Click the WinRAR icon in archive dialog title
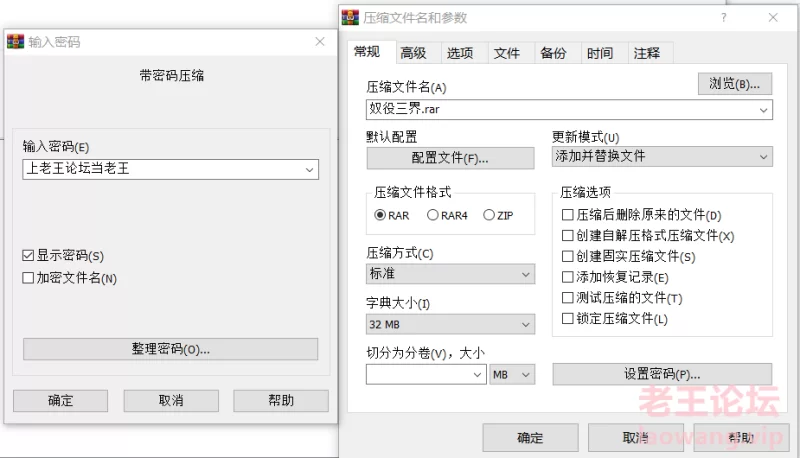Screen dimensions: 800x458 350,17
